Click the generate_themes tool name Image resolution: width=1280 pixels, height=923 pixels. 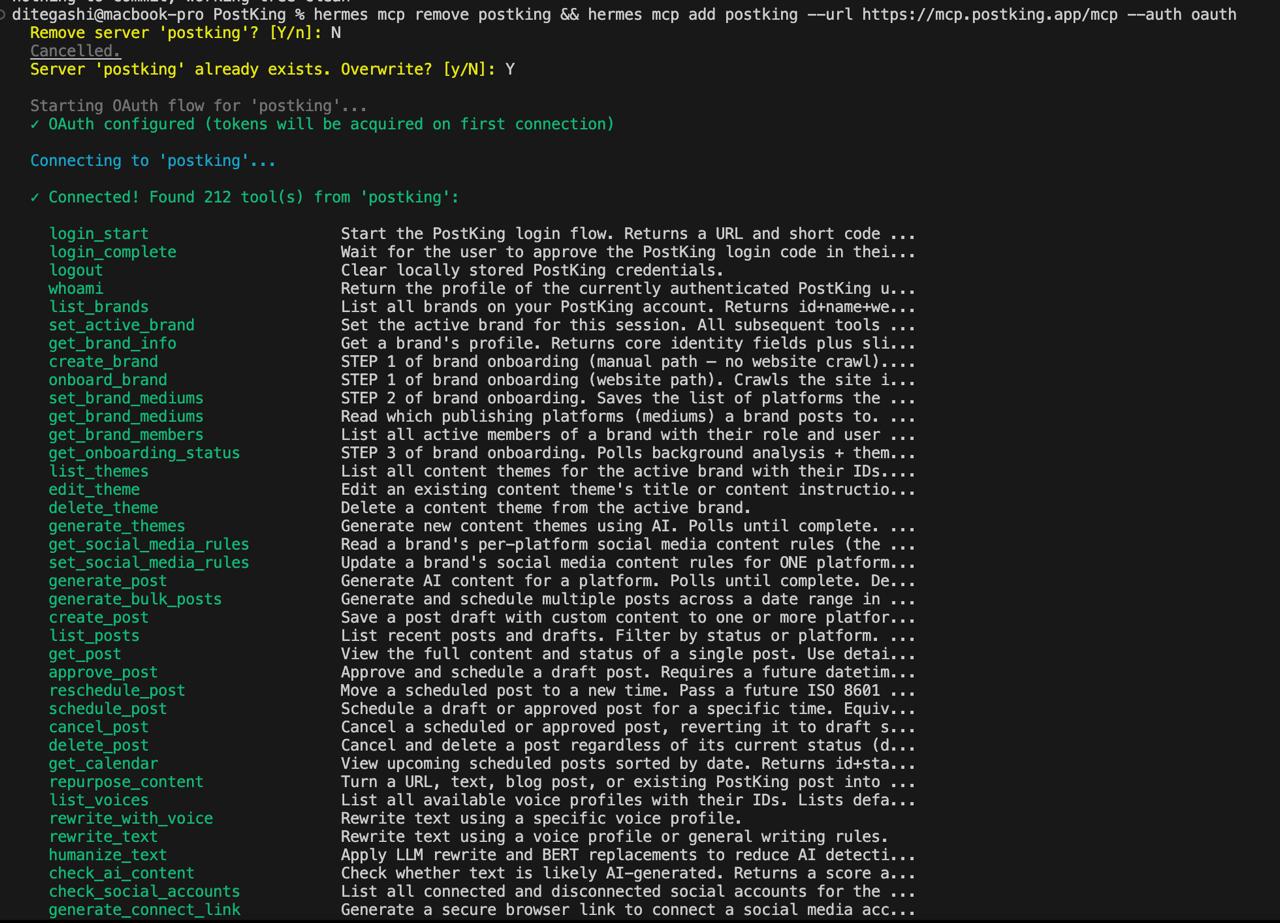click(x=116, y=526)
